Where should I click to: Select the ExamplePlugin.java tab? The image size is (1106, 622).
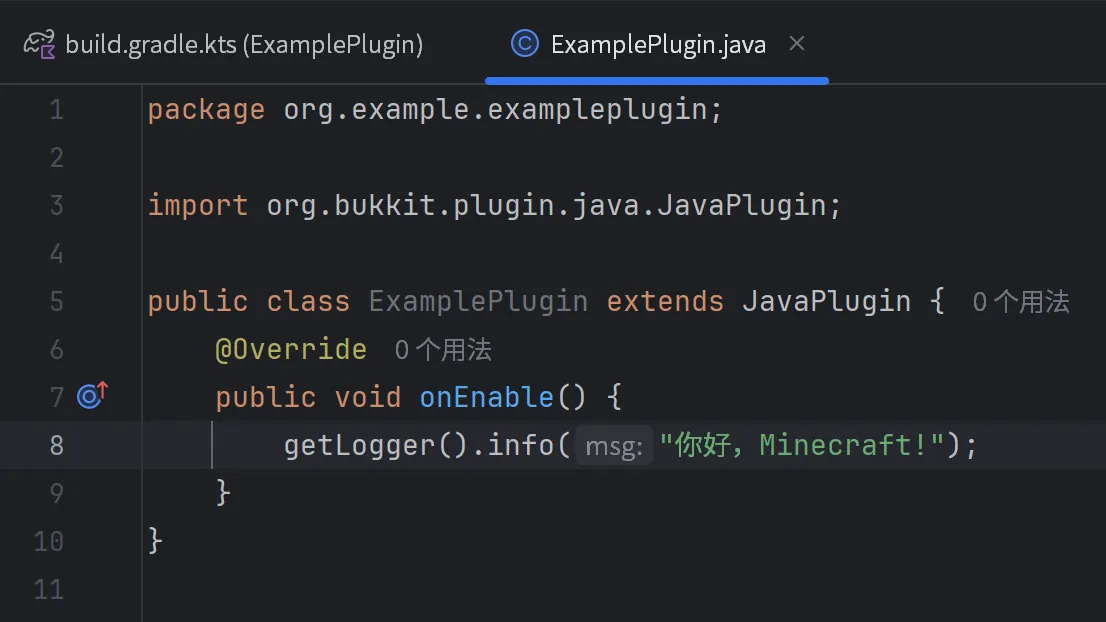coord(657,44)
